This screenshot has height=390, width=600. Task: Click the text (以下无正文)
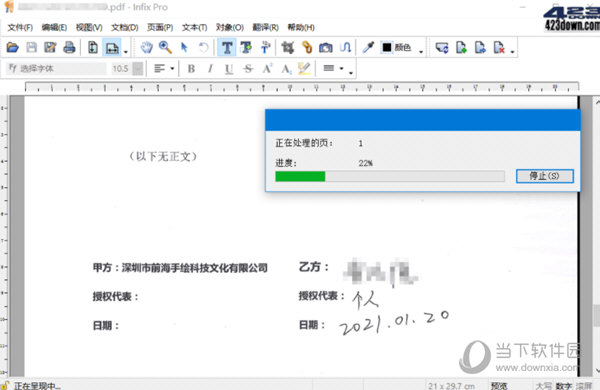tap(163, 156)
